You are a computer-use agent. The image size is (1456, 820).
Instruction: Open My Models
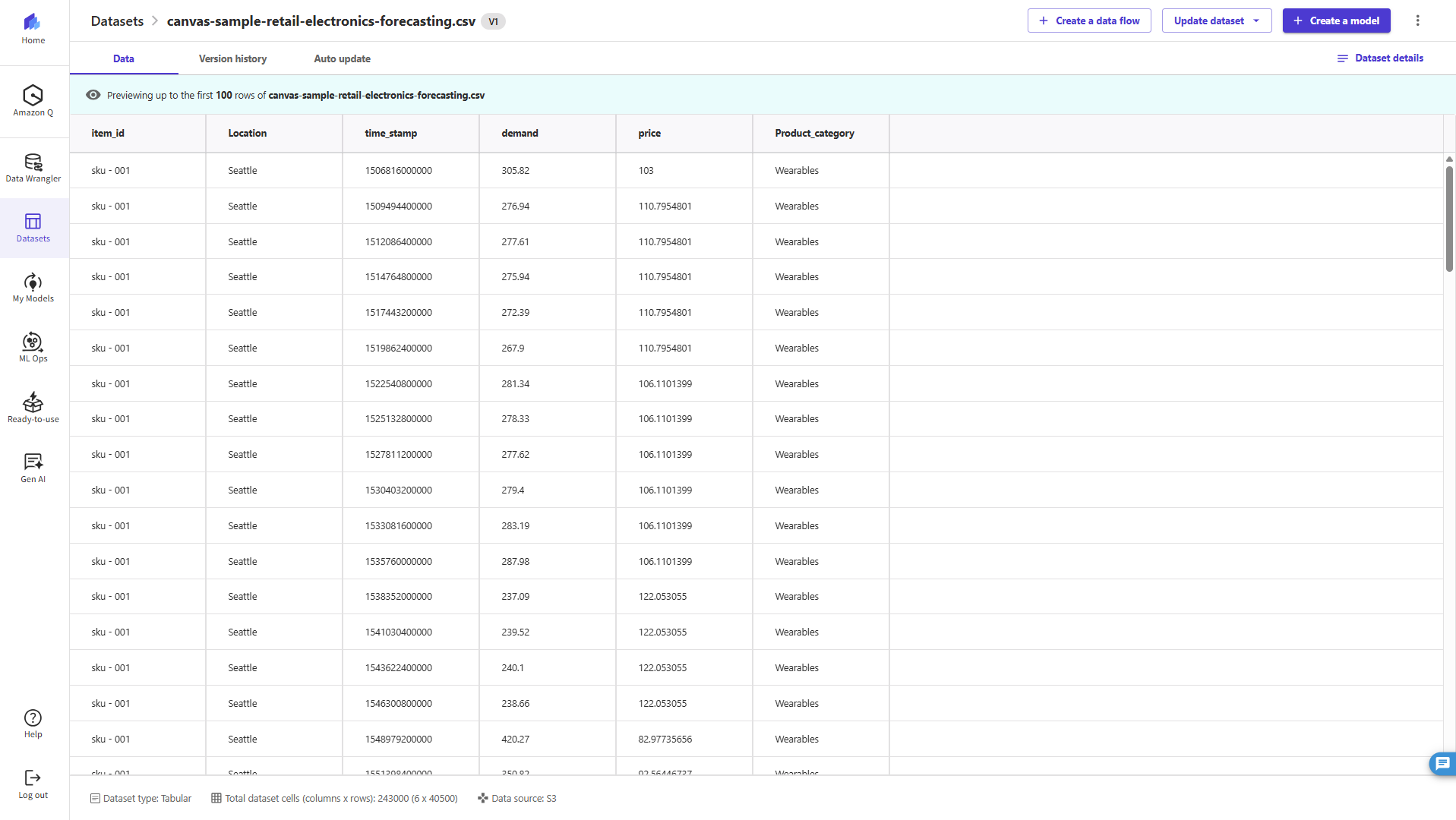[33, 287]
